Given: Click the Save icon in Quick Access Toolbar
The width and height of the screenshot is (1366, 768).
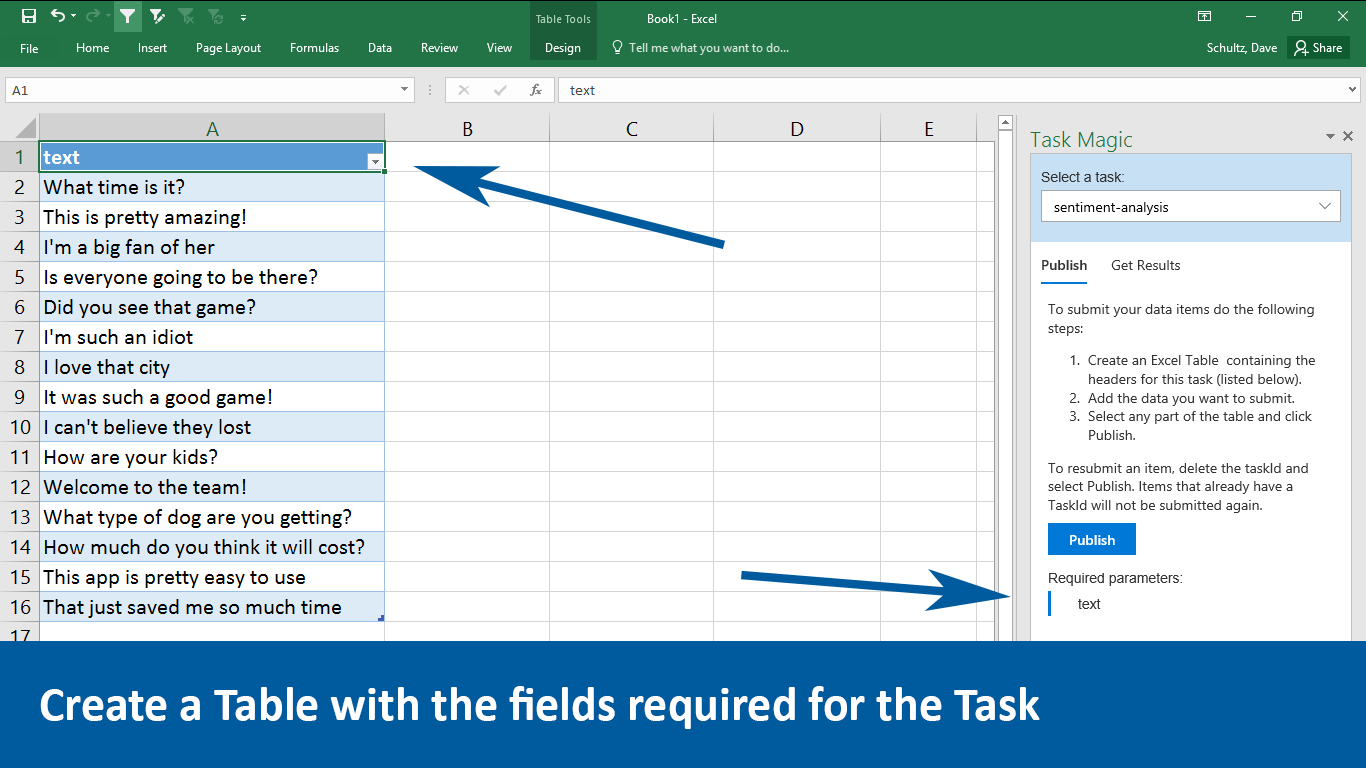Looking at the screenshot, I should (x=29, y=17).
